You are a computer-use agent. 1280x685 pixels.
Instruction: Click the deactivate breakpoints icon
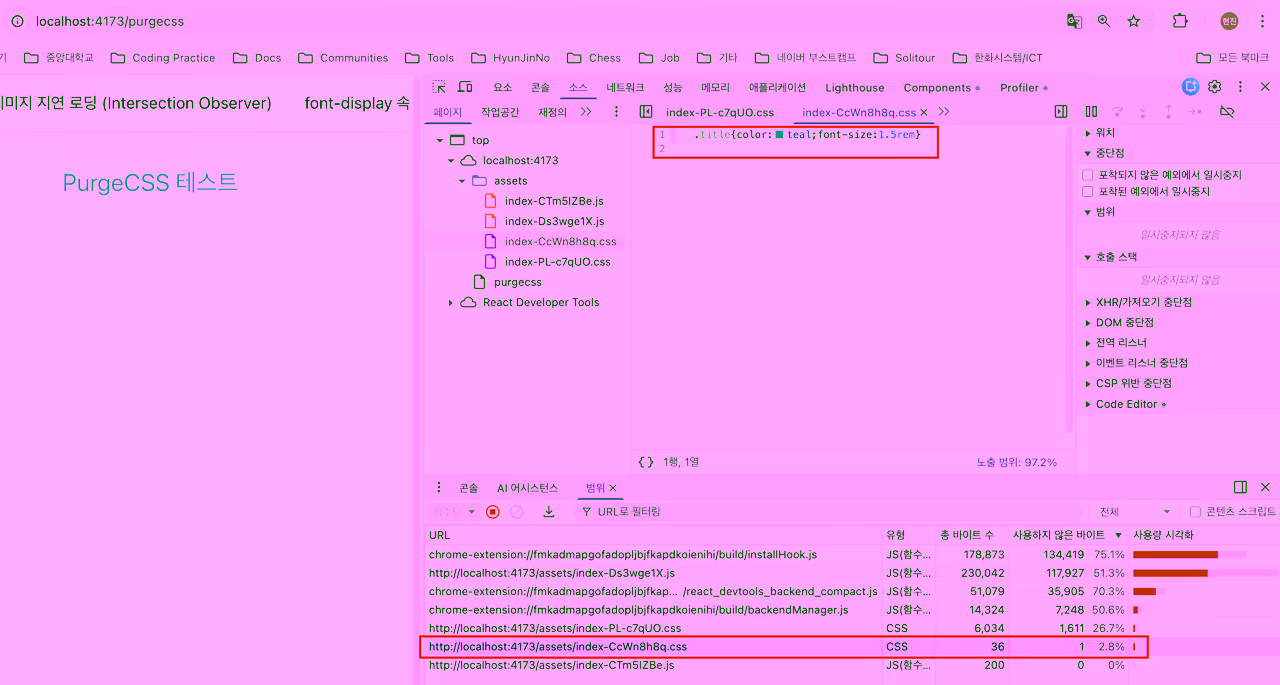(x=1227, y=112)
